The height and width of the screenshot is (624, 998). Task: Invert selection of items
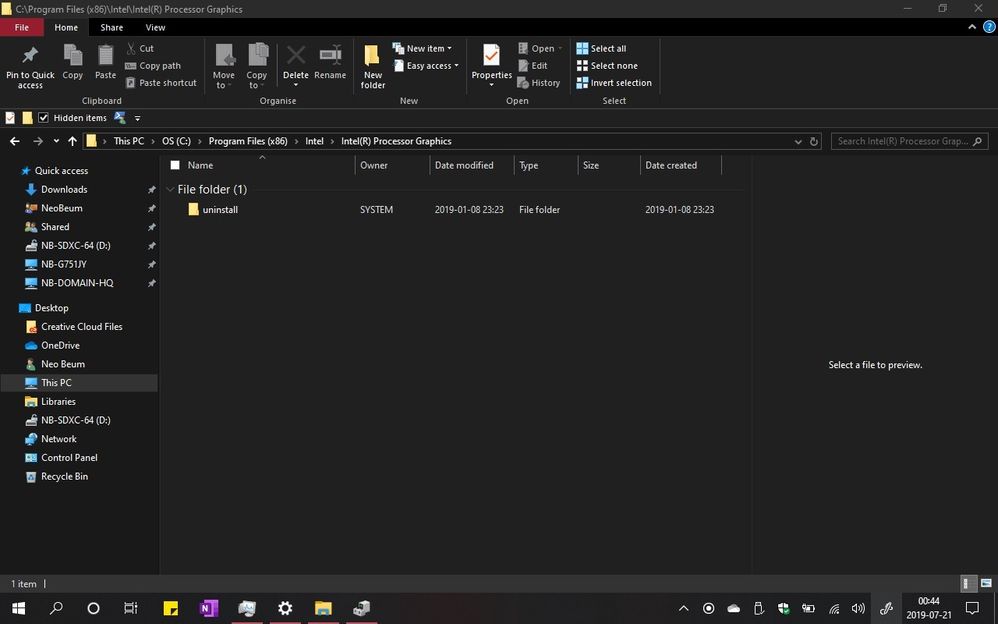[614, 83]
